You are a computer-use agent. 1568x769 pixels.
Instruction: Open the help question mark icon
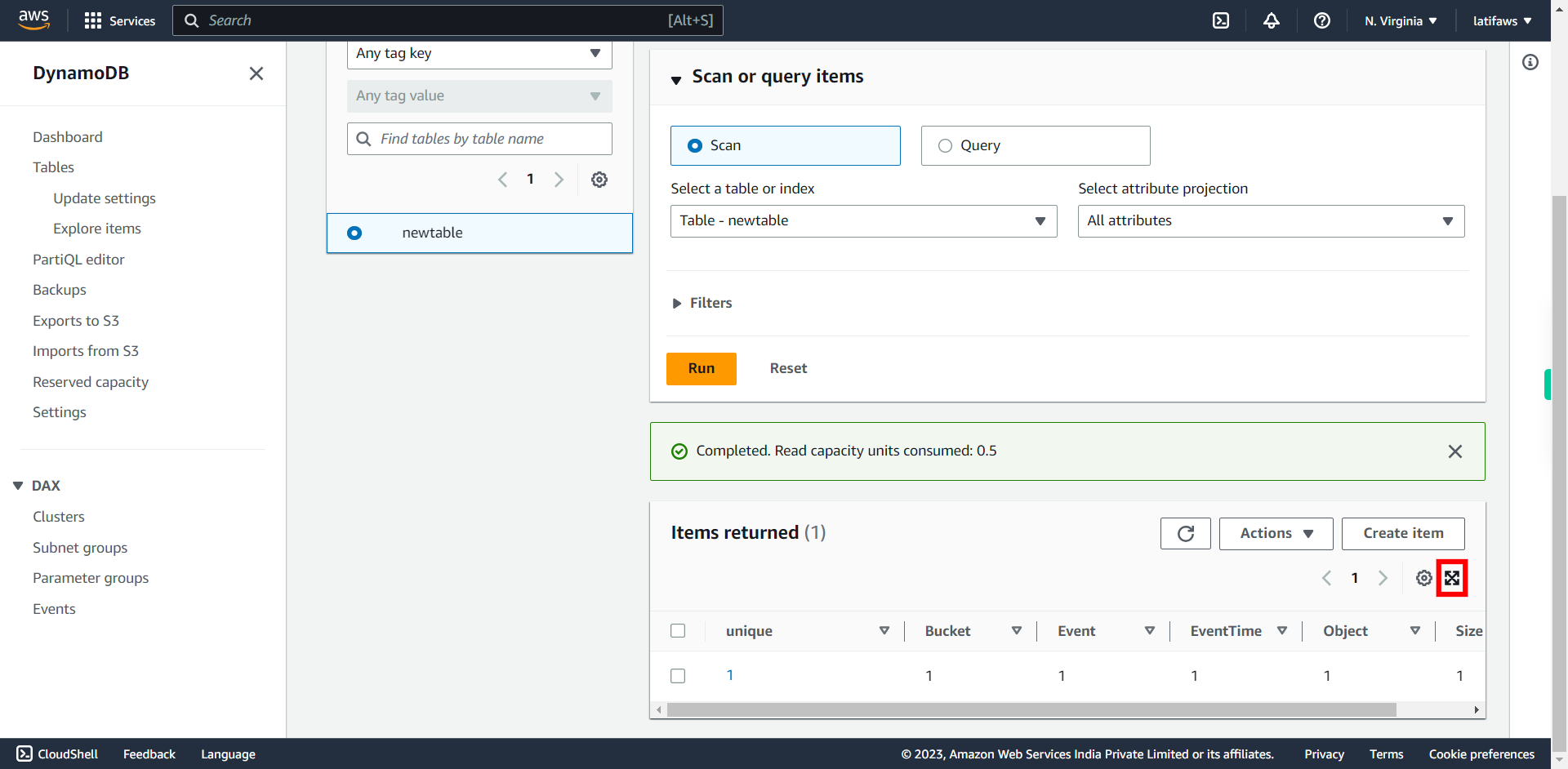coord(1322,20)
